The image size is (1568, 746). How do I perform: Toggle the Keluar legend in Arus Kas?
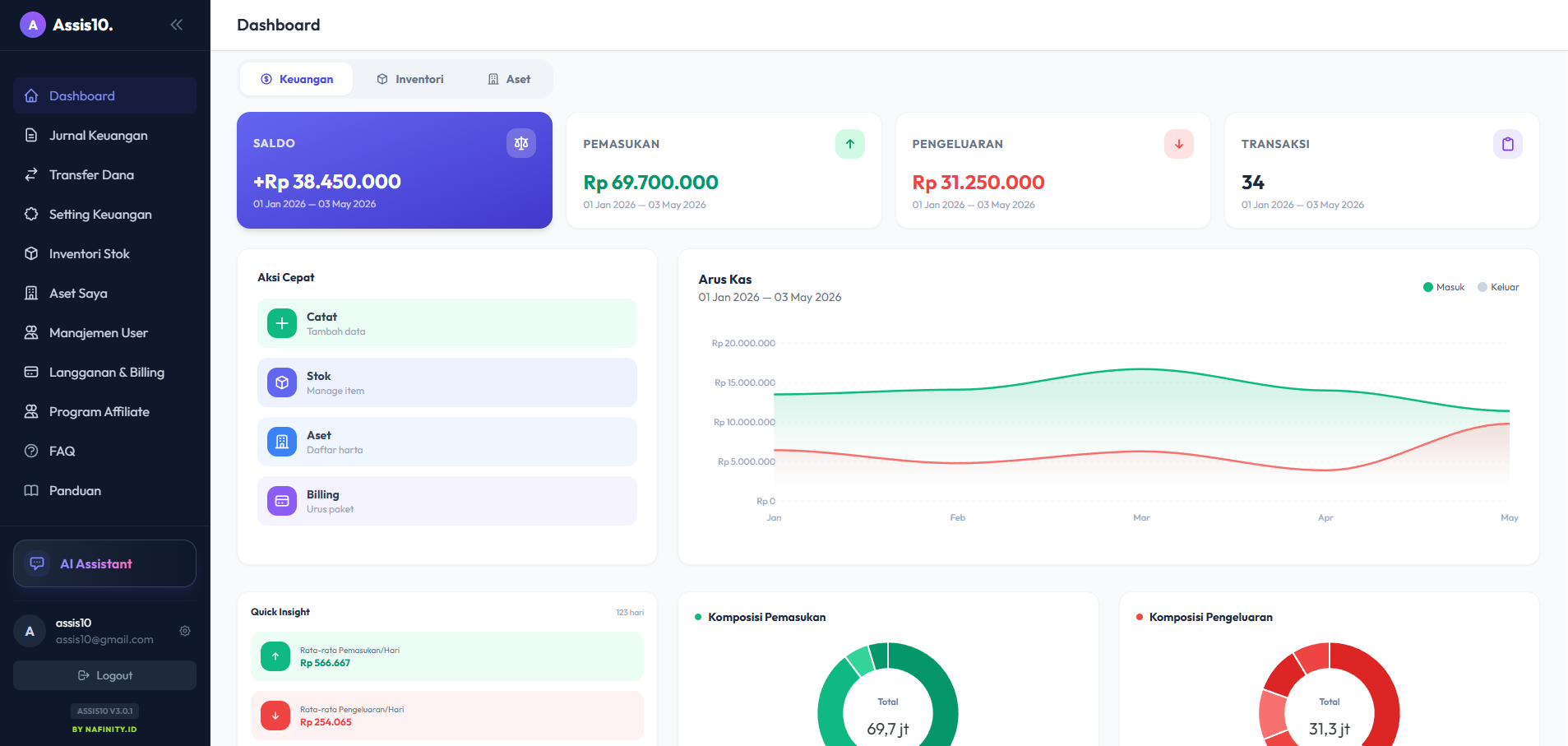tap(1498, 287)
